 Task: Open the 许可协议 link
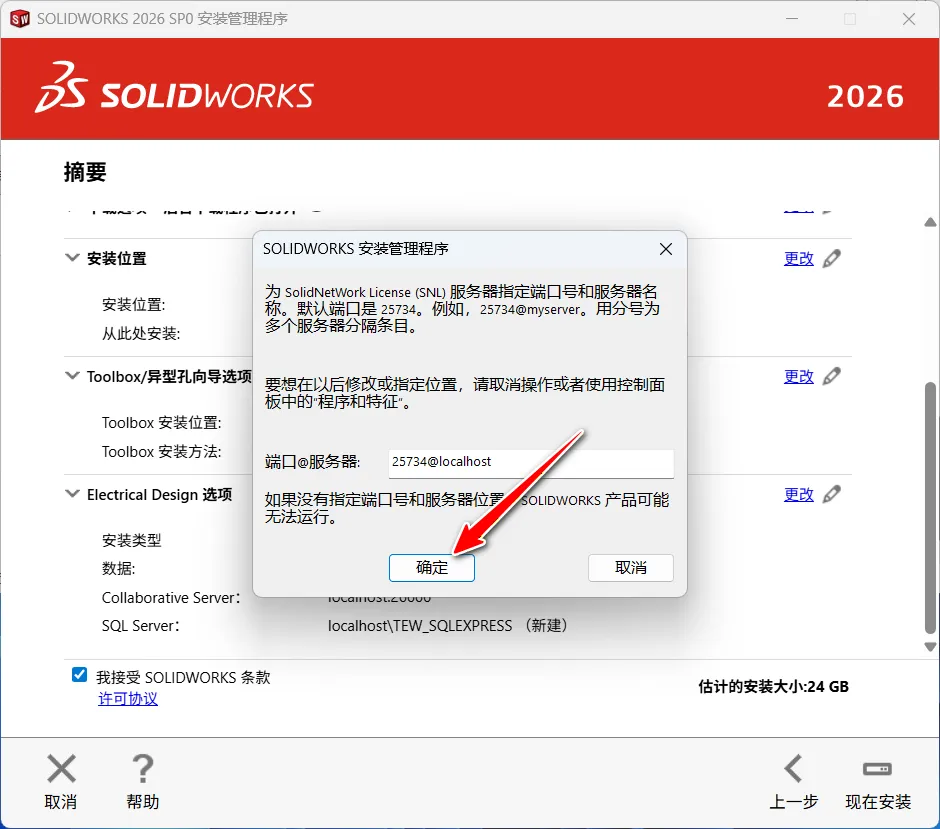[x=128, y=699]
